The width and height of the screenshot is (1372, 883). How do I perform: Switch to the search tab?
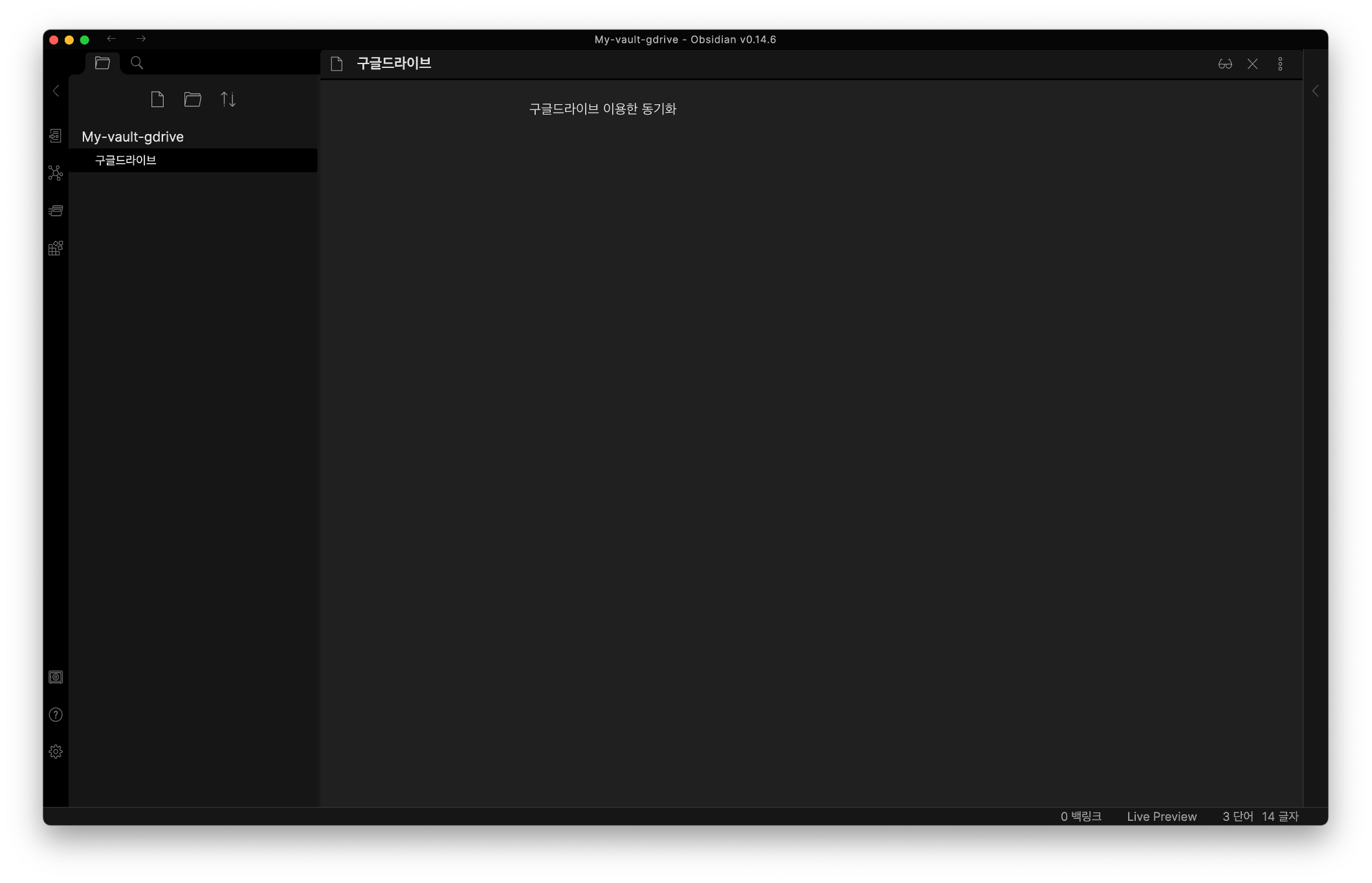(137, 63)
